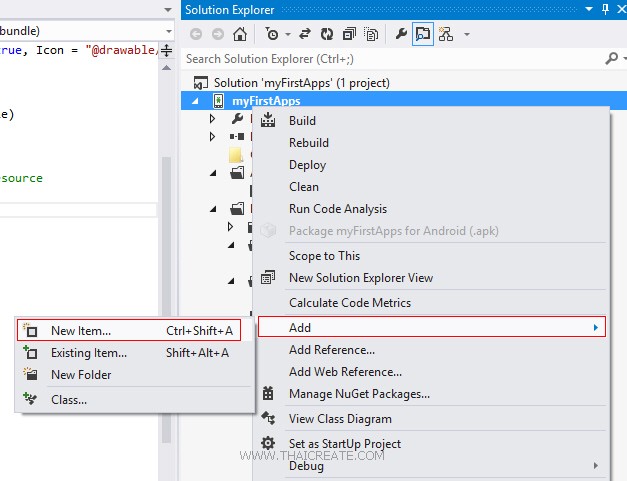Click the Manage NuGet Packages icon

(268, 393)
